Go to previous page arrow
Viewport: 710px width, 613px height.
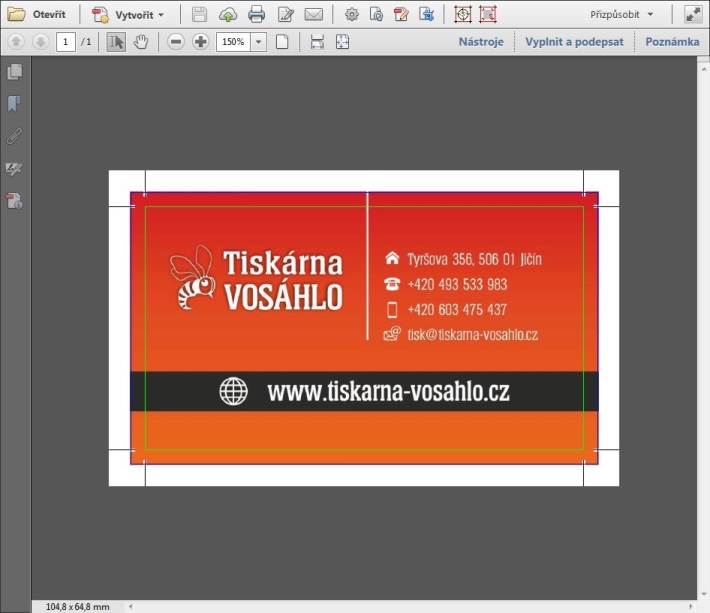(x=16, y=42)
